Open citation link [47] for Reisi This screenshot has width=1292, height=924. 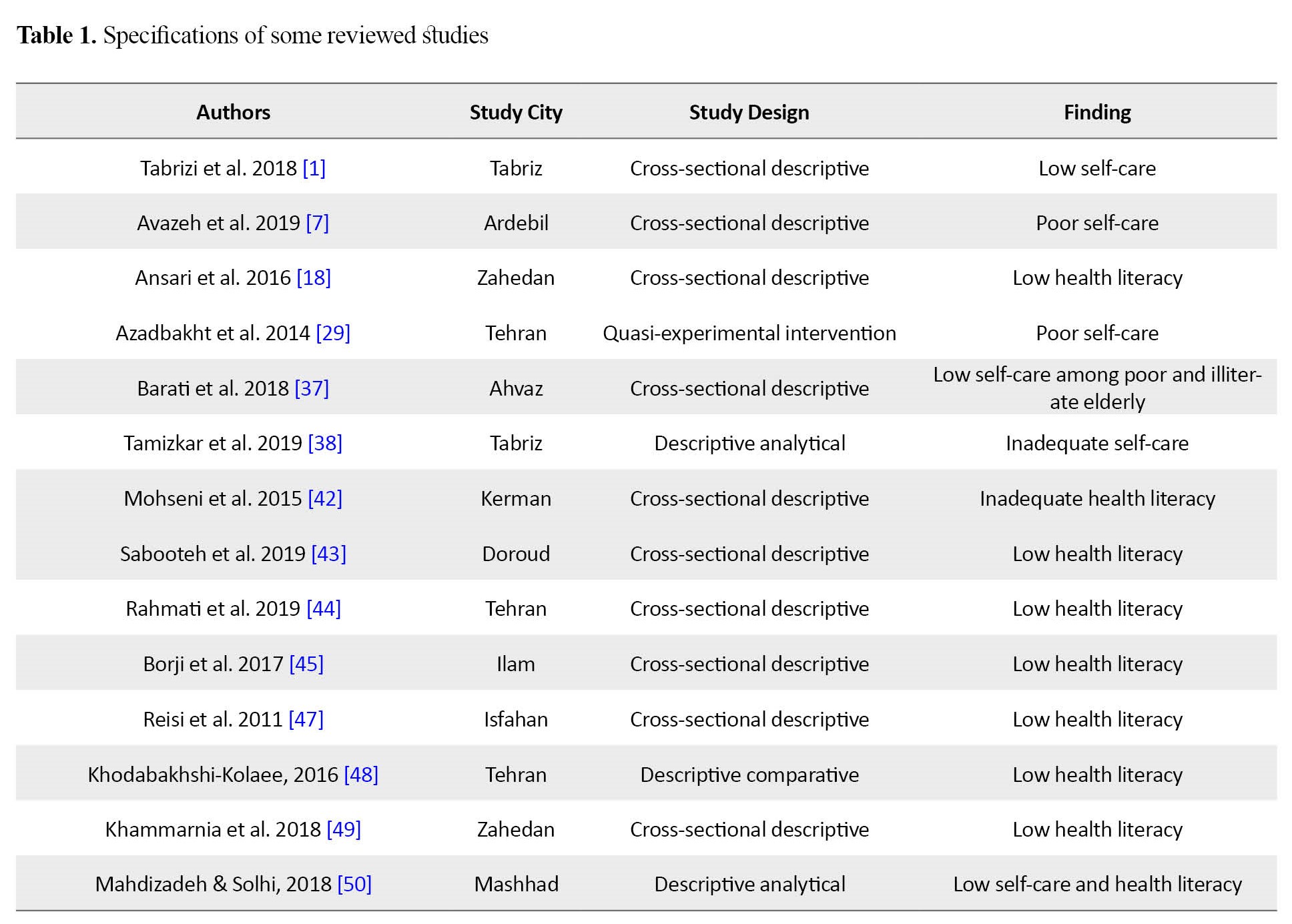tap(306, 719)
